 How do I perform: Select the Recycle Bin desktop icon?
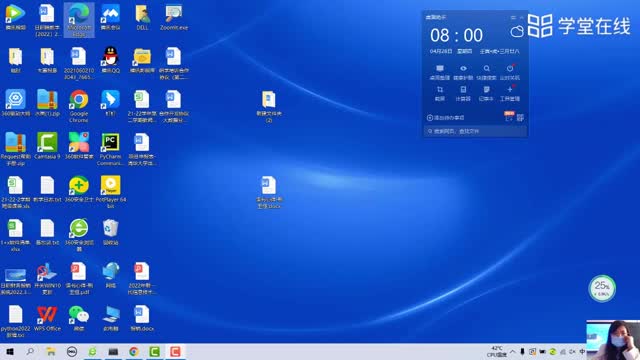(110, 232)
